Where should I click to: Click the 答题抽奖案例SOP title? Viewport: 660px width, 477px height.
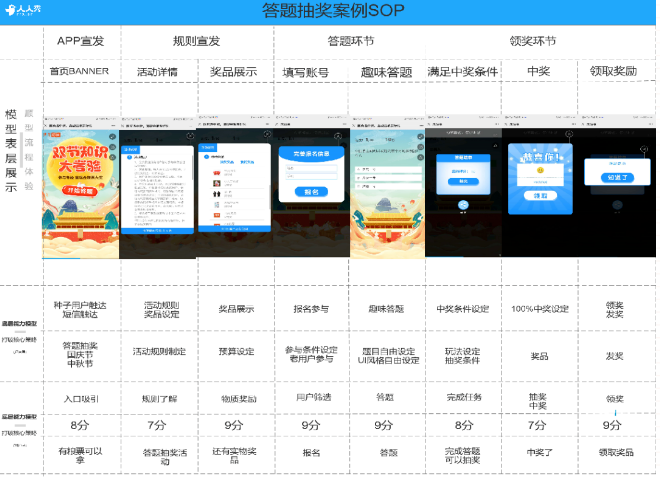pyautogui.click(x=333, y=11)
